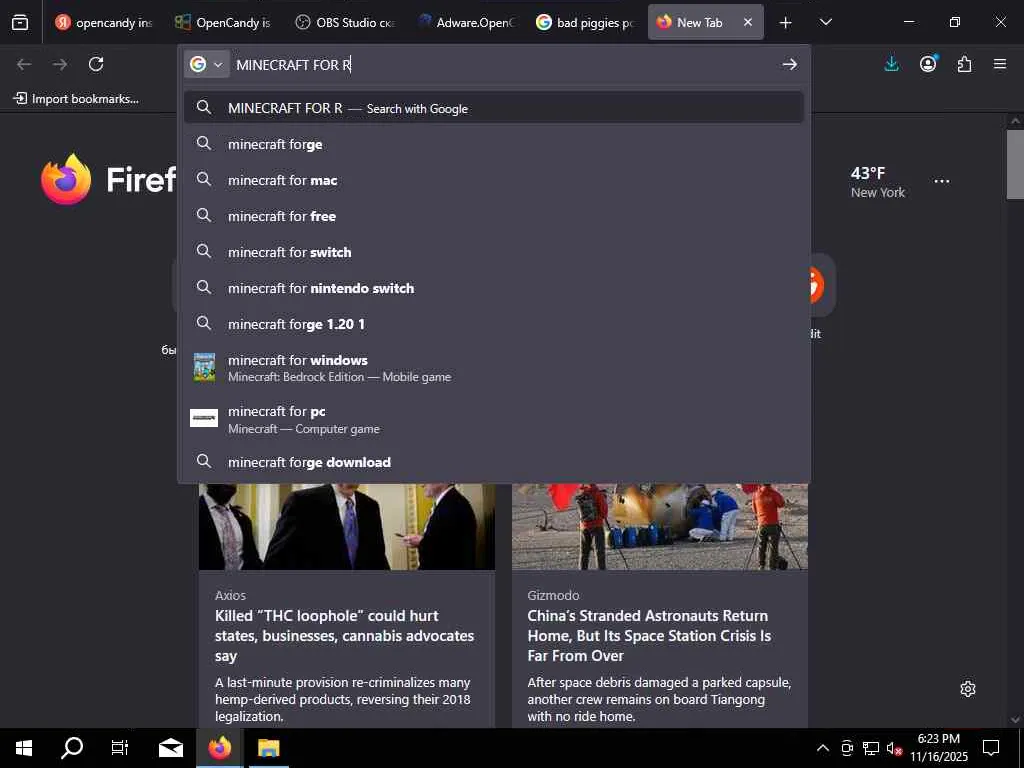Screen dimensions: 1024x768
Task: Click the network tray icon
Action: pyautogui.click(x=871, y=748)
